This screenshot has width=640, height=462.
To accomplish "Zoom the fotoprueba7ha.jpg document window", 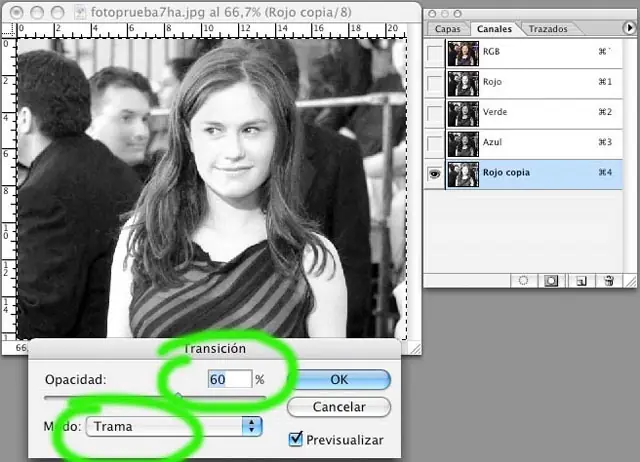I will coord(58,13).
